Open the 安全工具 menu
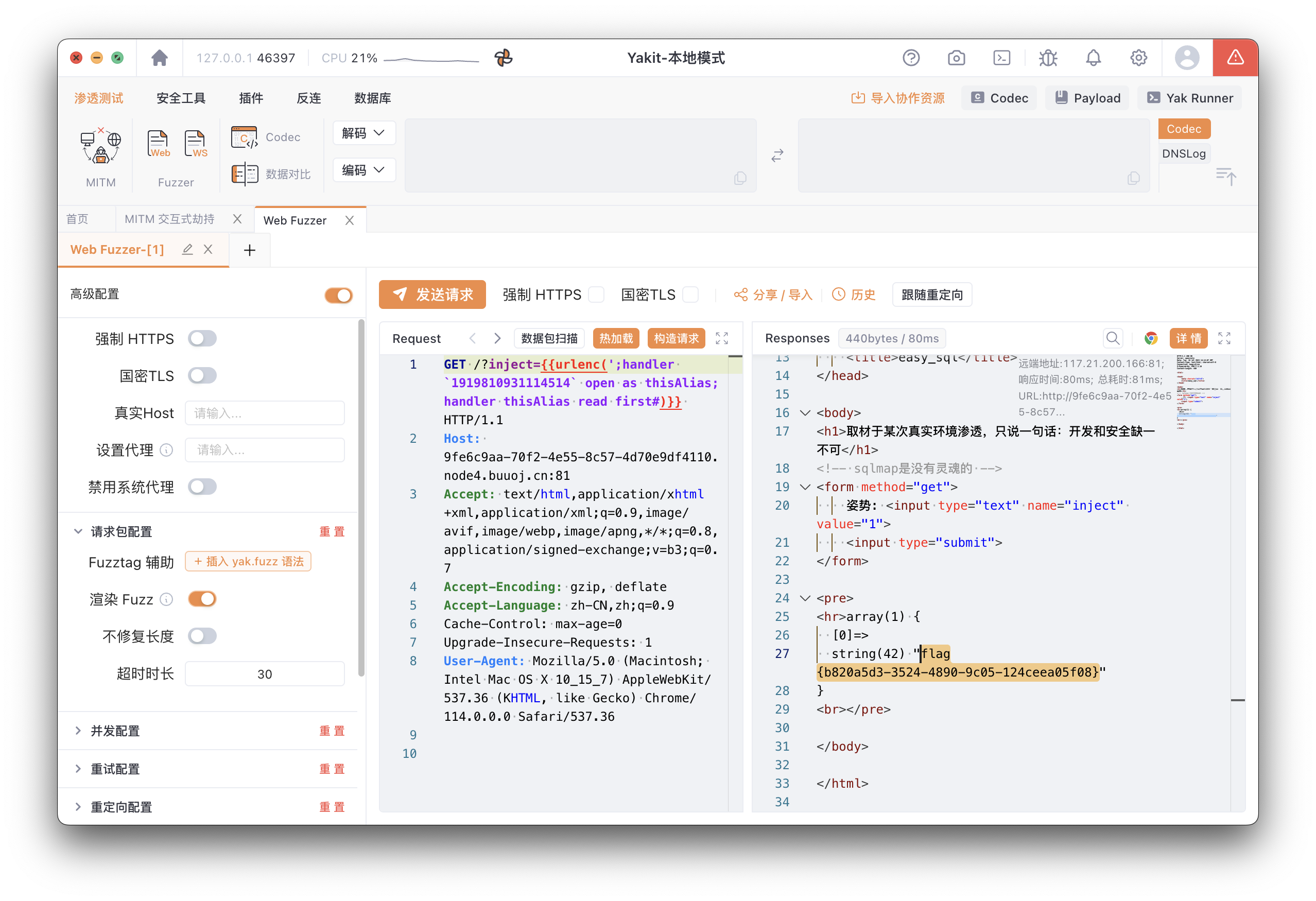 click(x=181, y=98)
